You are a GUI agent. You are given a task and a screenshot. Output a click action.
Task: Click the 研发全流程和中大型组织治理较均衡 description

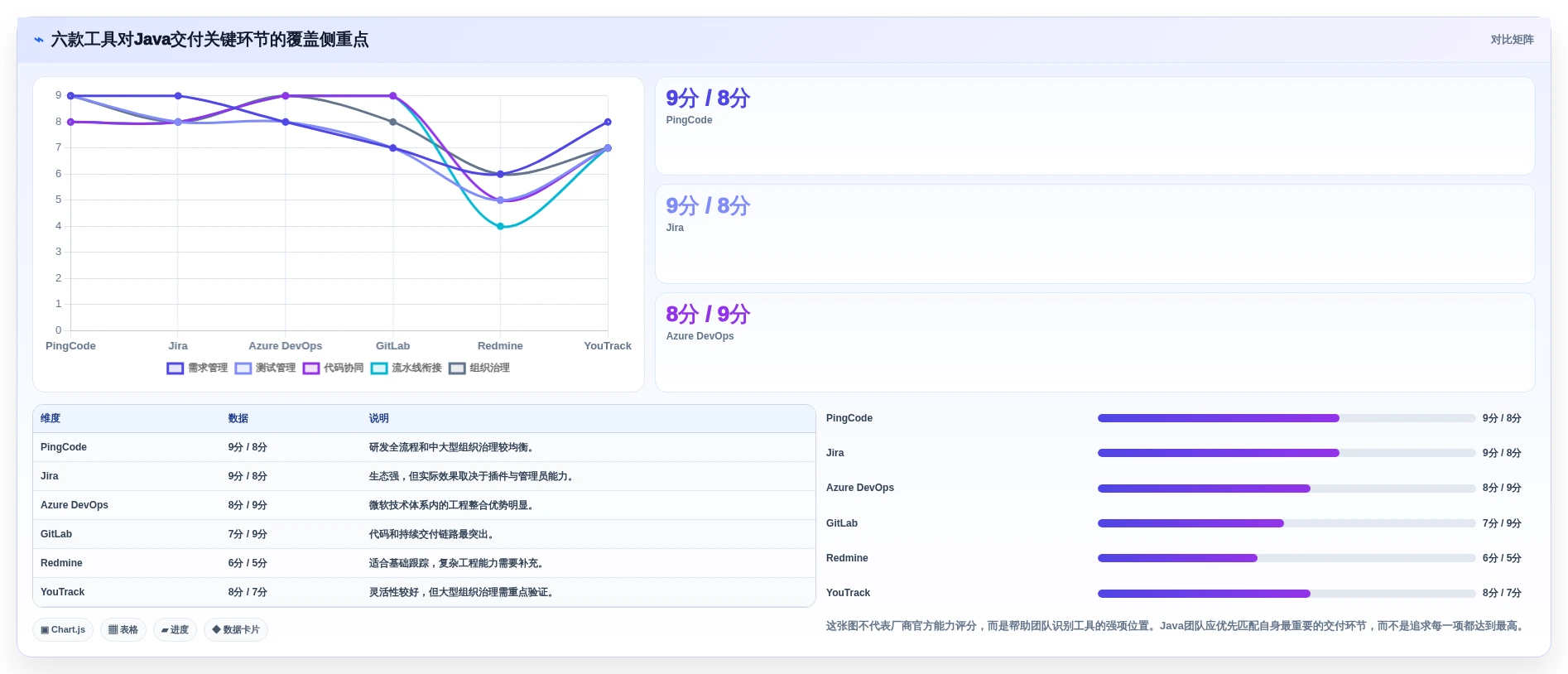click(453, 447)
